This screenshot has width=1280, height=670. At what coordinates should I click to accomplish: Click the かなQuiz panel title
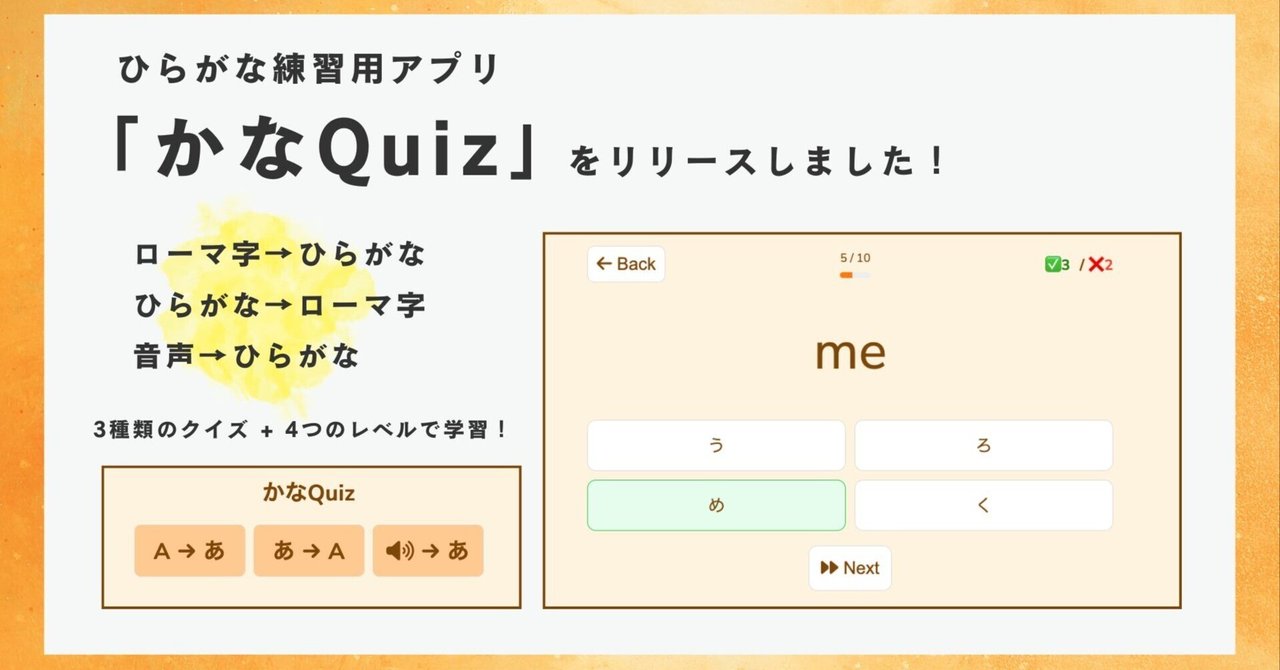tap(311, 492)
